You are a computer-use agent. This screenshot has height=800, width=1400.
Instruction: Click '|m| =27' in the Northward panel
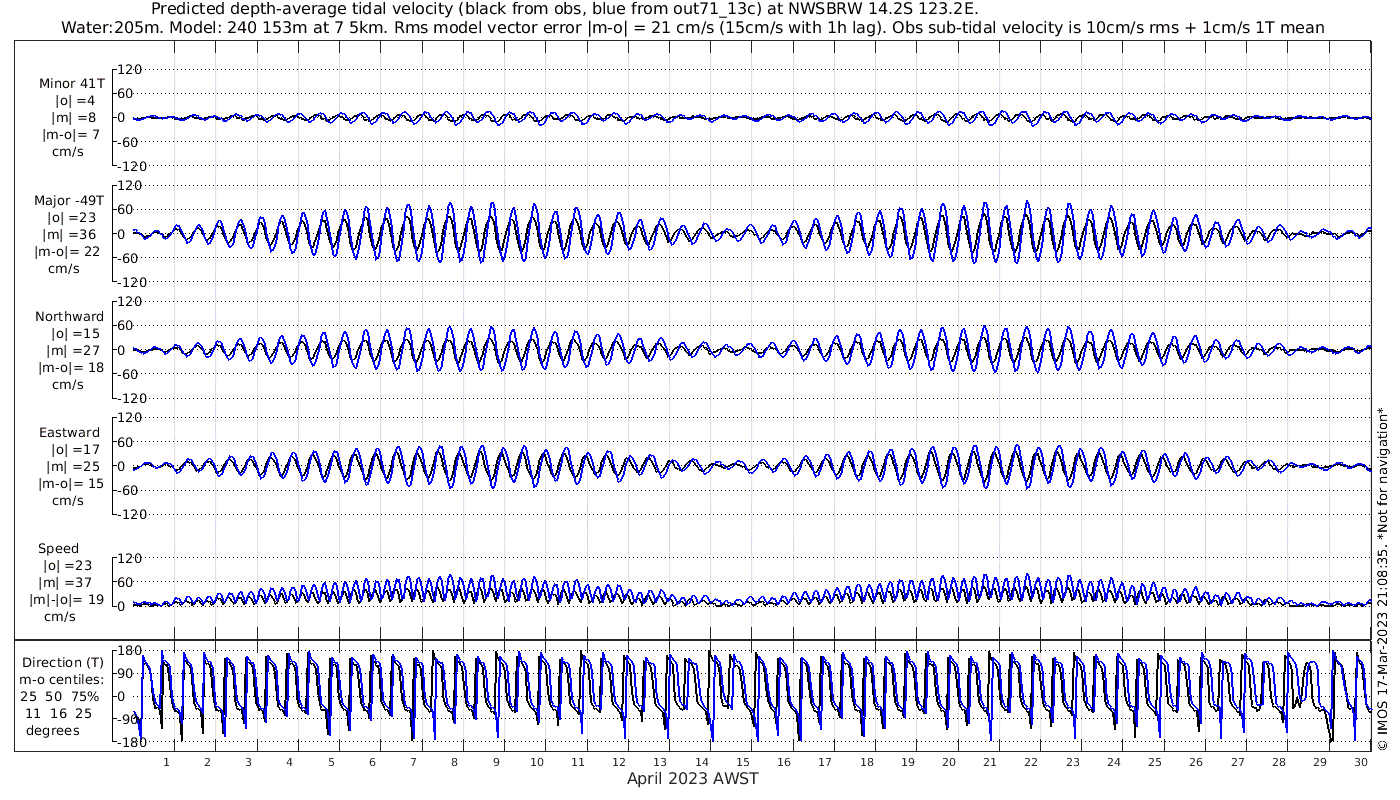73,351
